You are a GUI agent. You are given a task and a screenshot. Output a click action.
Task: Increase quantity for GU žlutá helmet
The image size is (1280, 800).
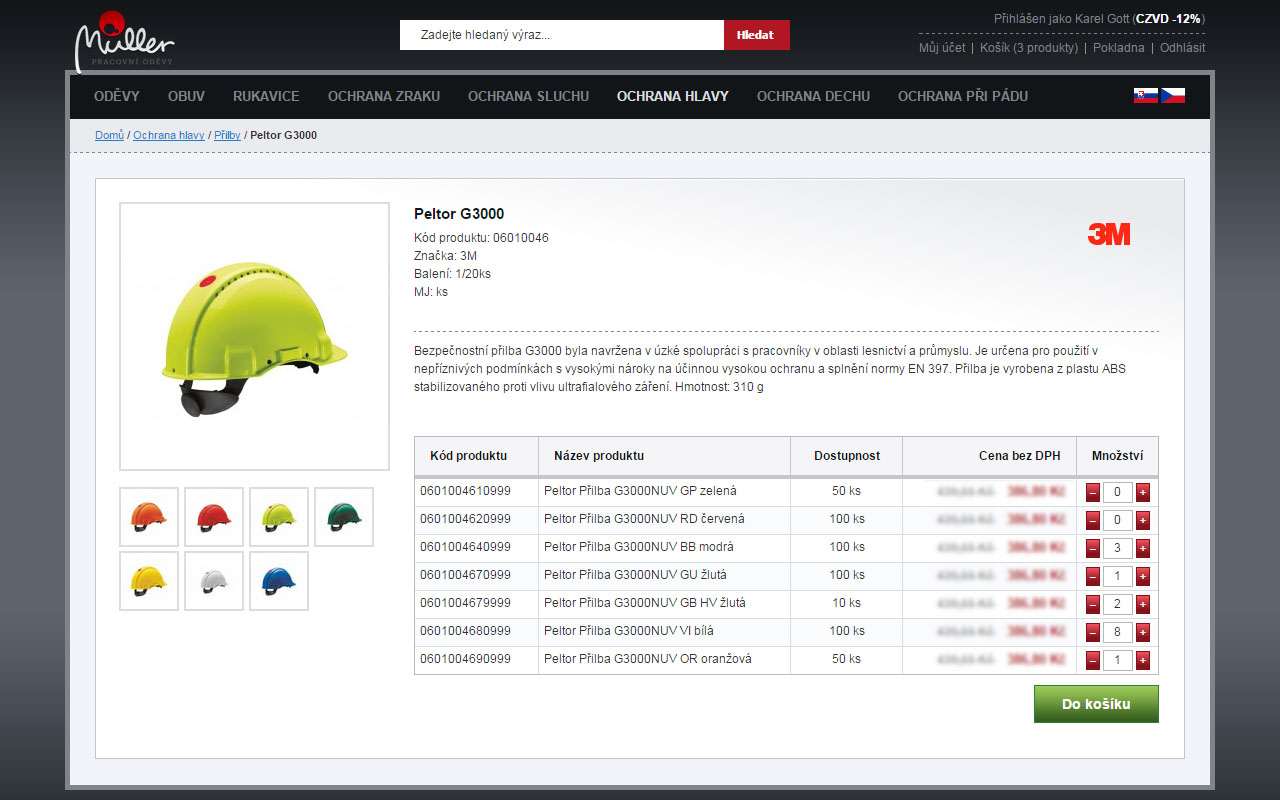(x=1143, y=576)
